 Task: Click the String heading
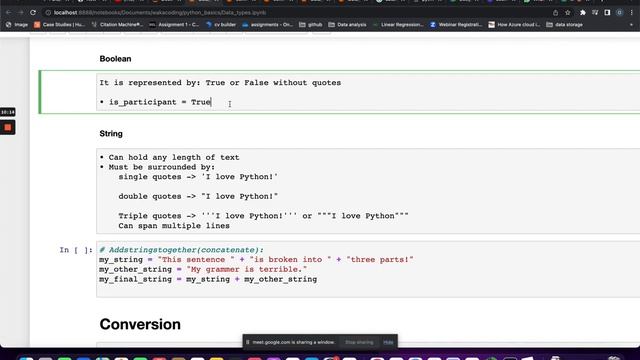click(111, 133)
